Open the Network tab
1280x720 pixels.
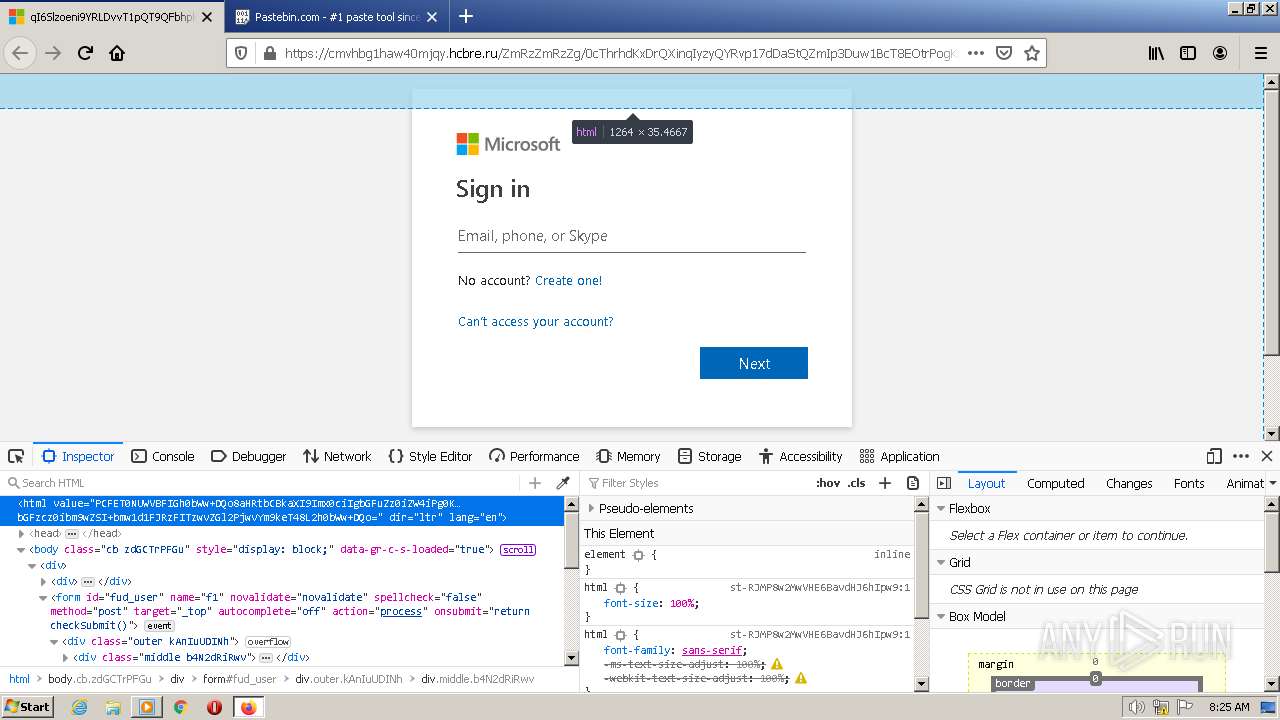[x=337, y=456]
